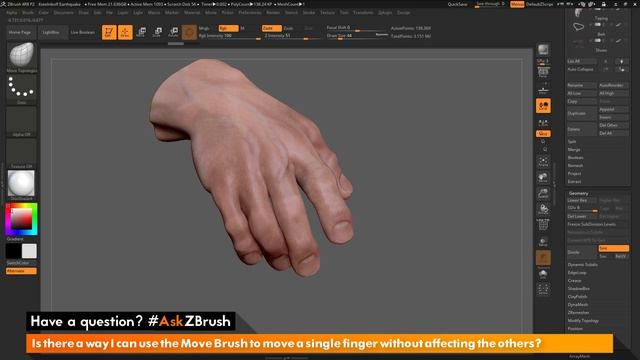Click the QuickSave button
This screenshot has width=640, height=360.
click(x=457, y=4)
